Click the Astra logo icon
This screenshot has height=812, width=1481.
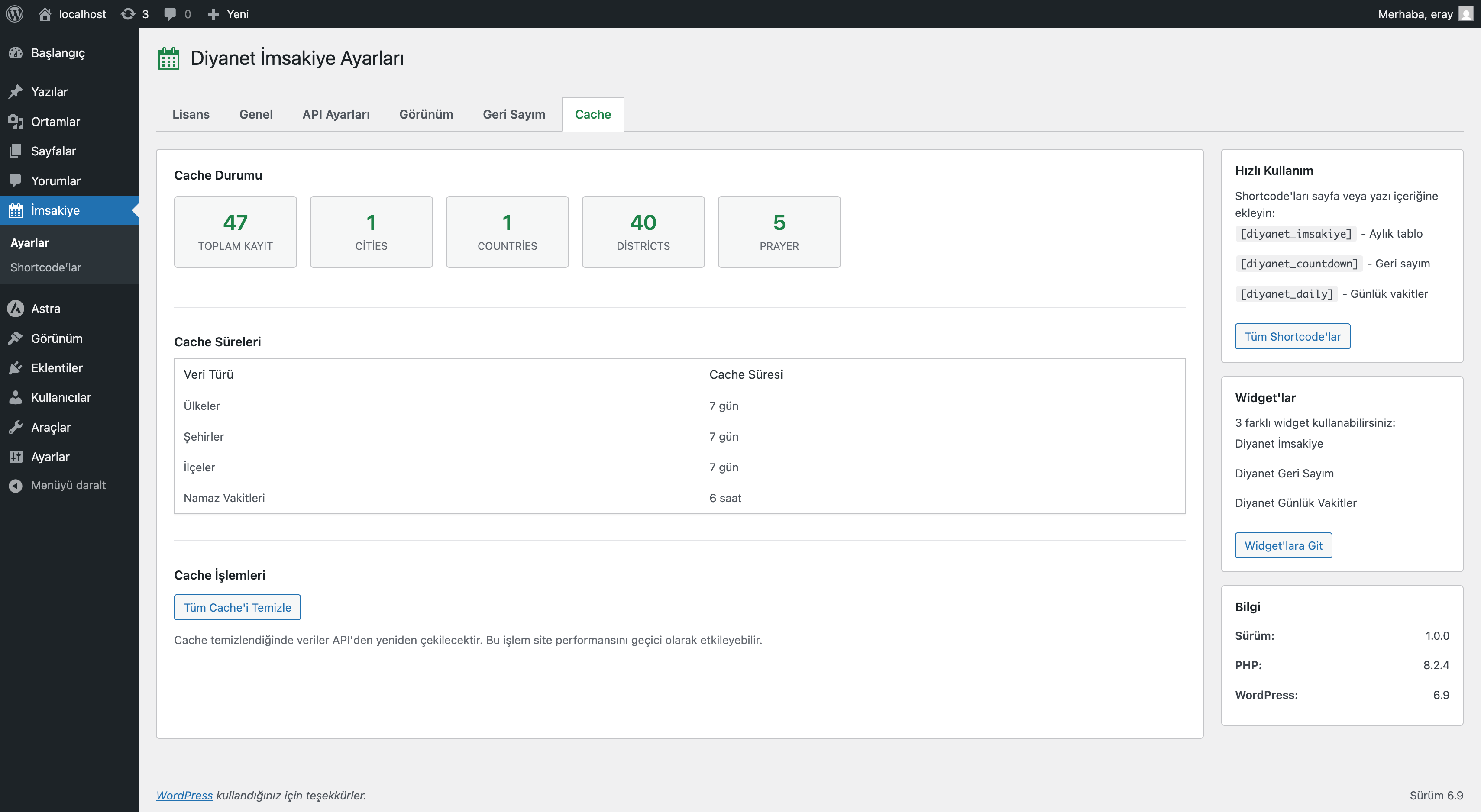pos(16,309)
